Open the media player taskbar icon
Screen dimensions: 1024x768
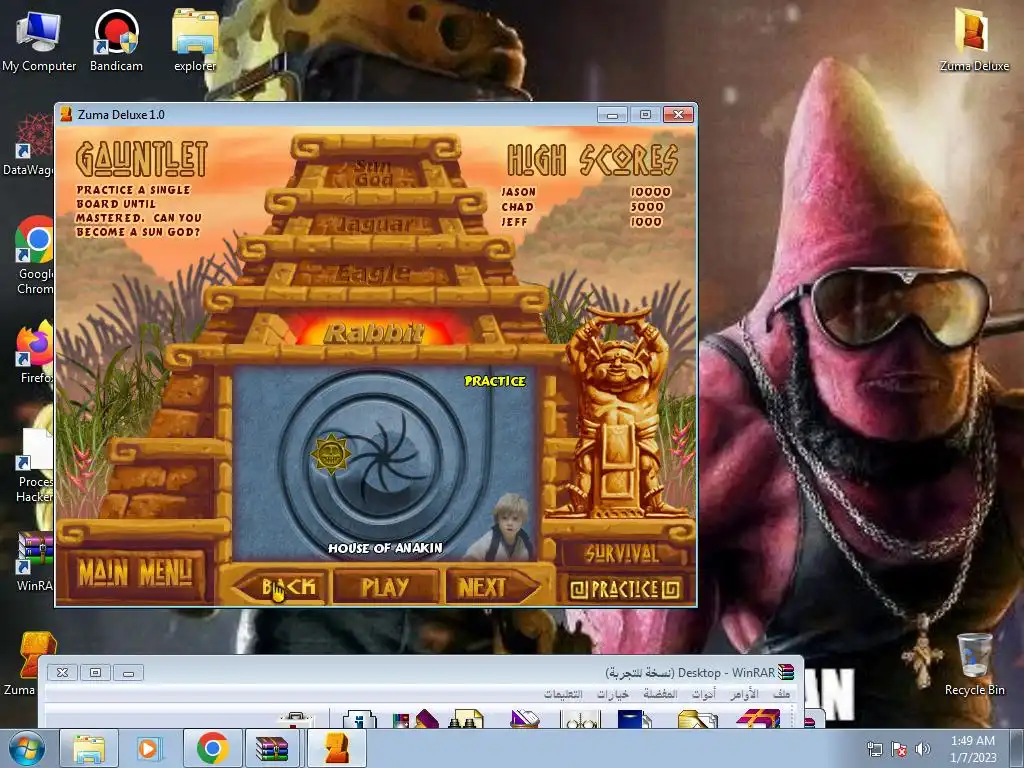click(150, 748)
